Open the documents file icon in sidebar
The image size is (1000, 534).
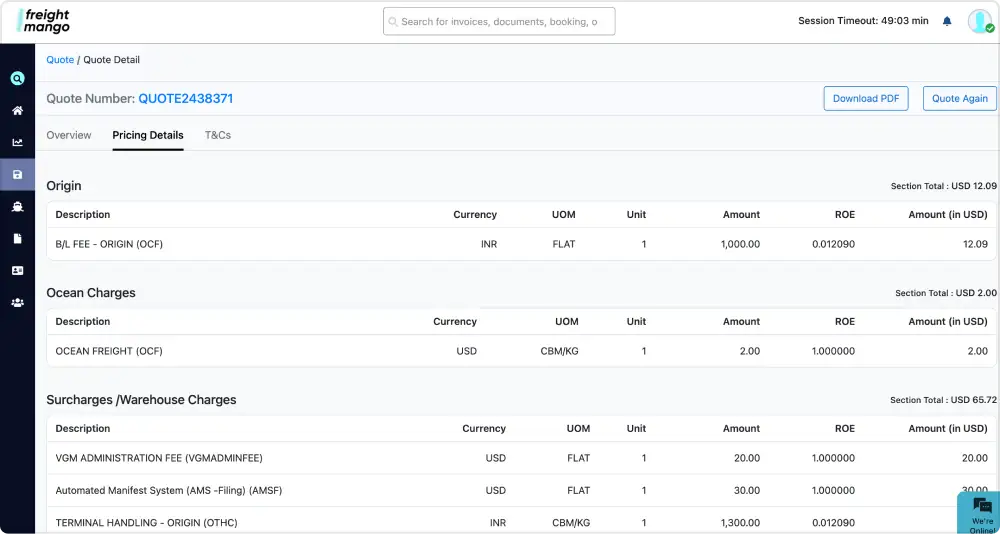(x=17, y=238)
